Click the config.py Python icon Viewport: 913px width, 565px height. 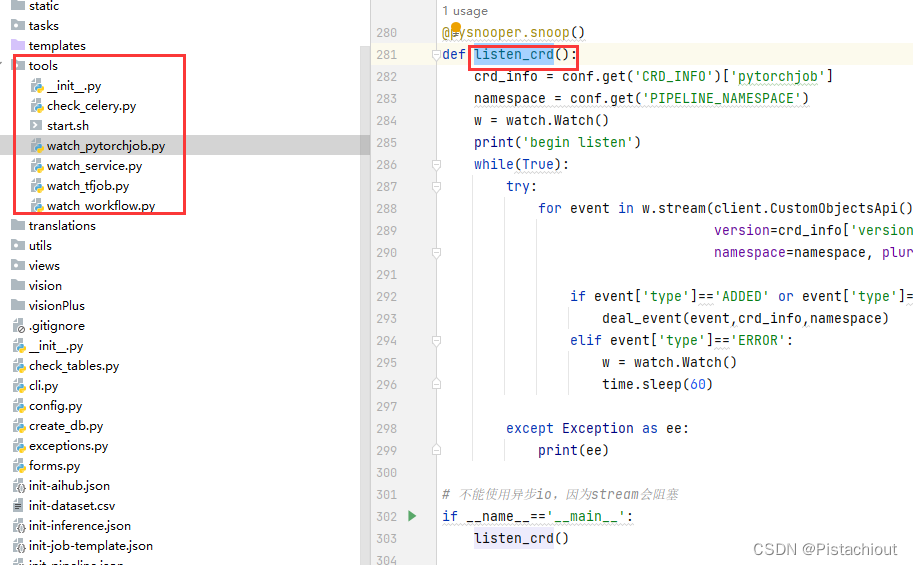[x=19, y=406]
